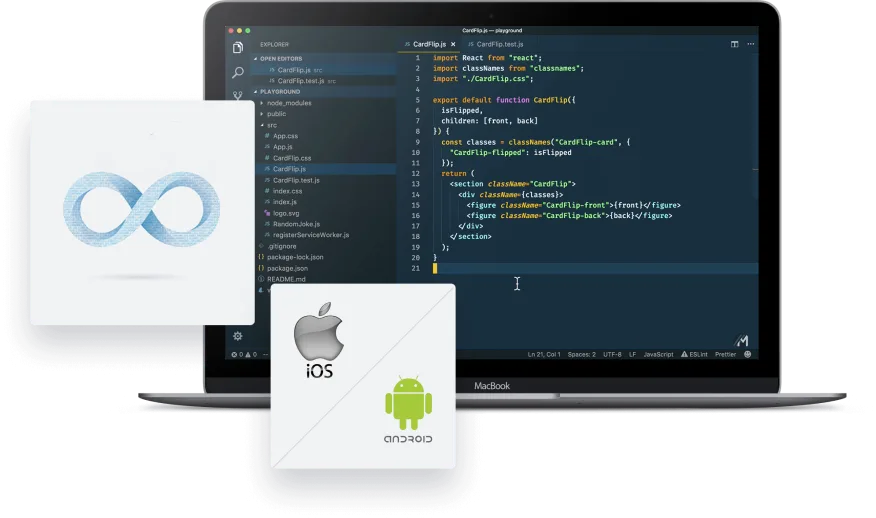The image size is (876, 518).
Task: Click the feedback smiley in status bar
Action: coord(748,354)
